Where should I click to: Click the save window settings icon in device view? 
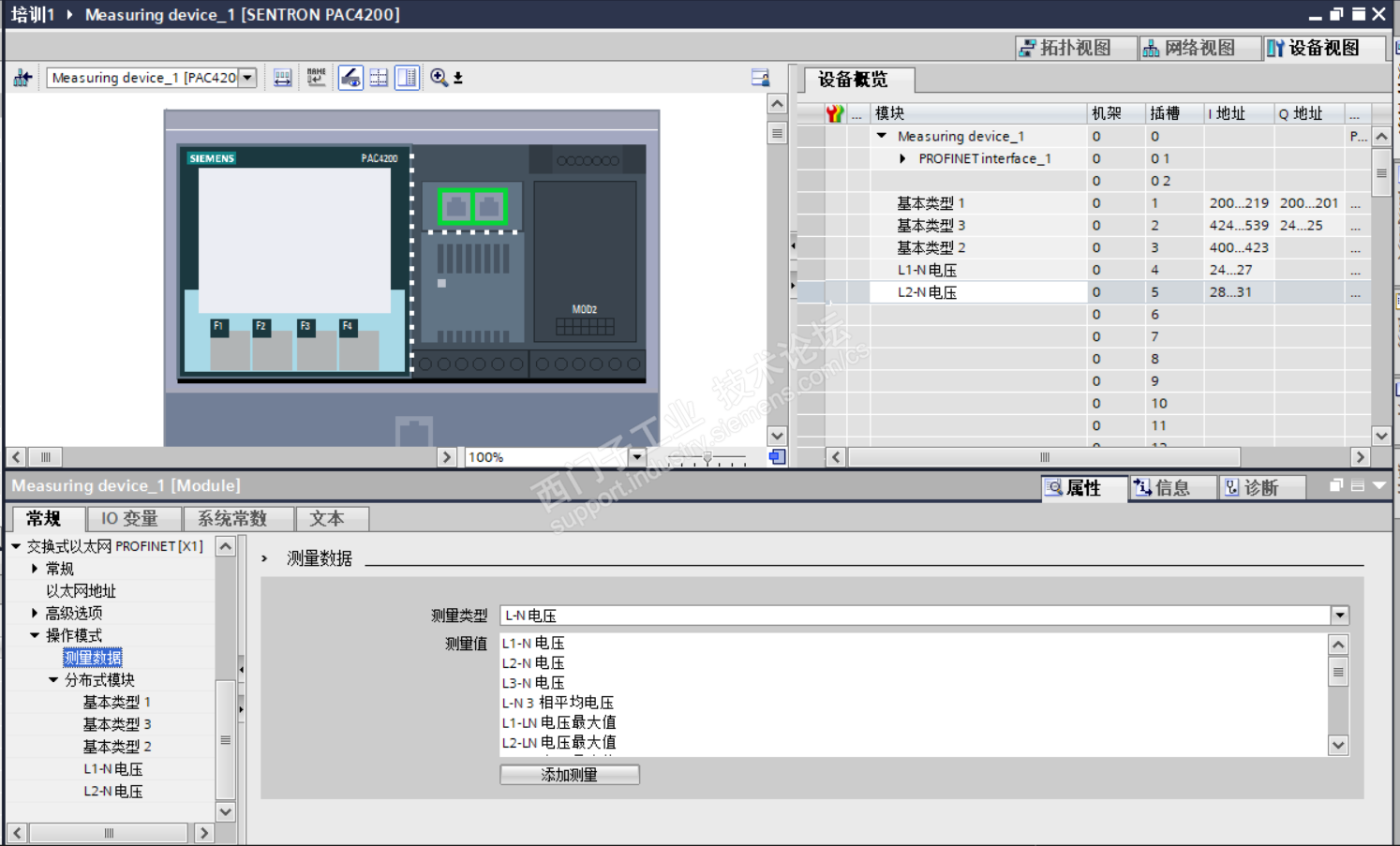pyautogui.click(x=760, y=78)
